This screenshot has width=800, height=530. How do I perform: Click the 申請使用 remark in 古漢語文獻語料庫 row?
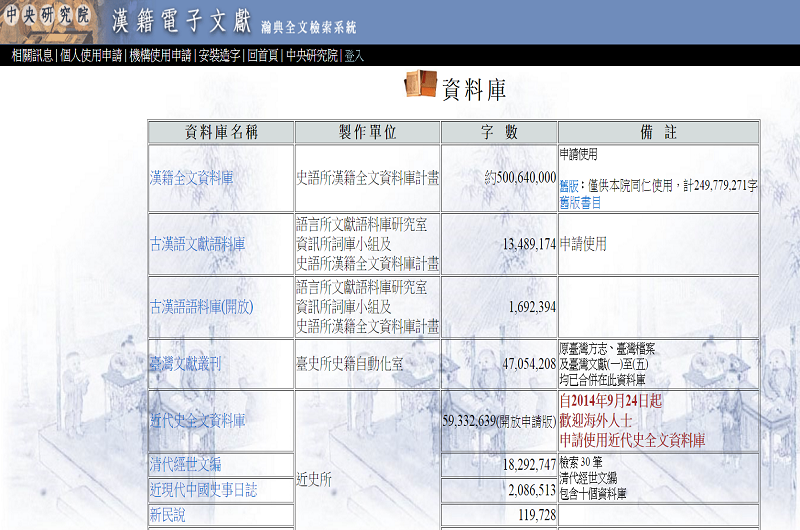coord(583,244)
